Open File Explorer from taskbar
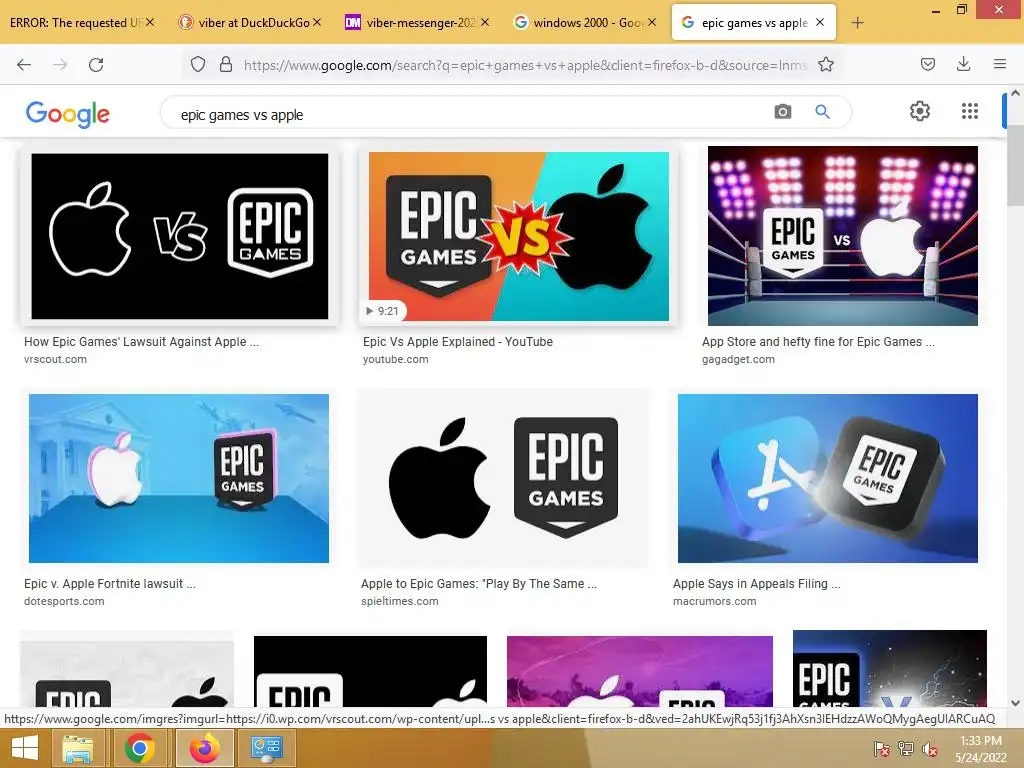 [78, 748]
